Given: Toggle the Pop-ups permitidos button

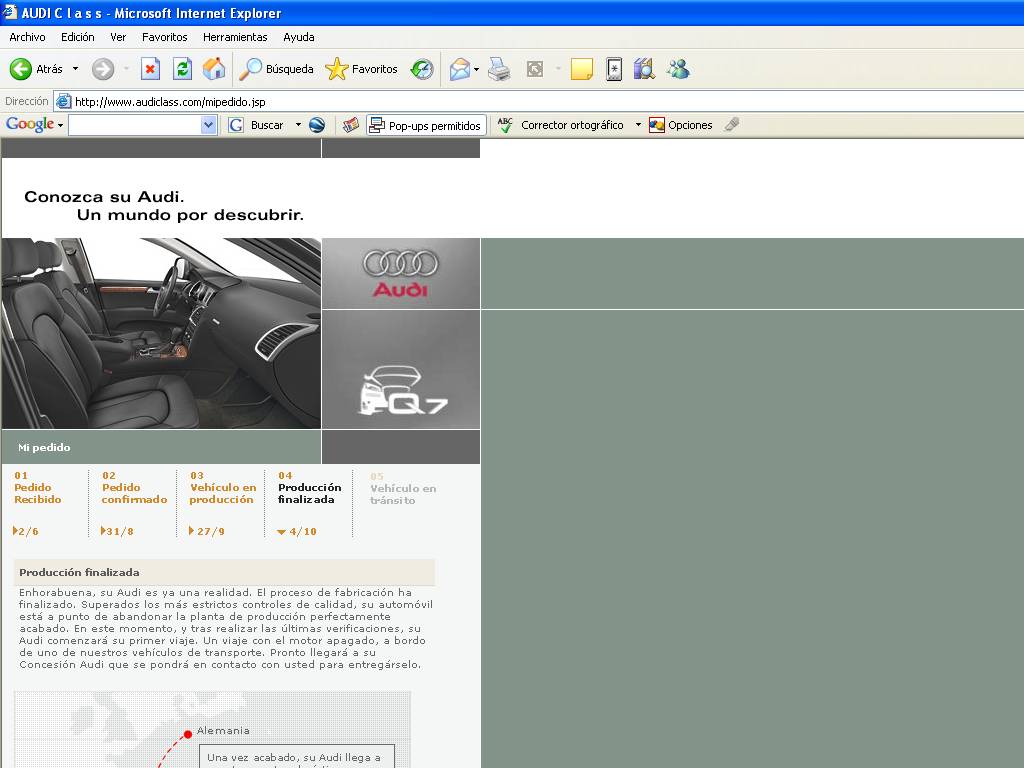Looking at the screenshot, I should tap(426, 125).
